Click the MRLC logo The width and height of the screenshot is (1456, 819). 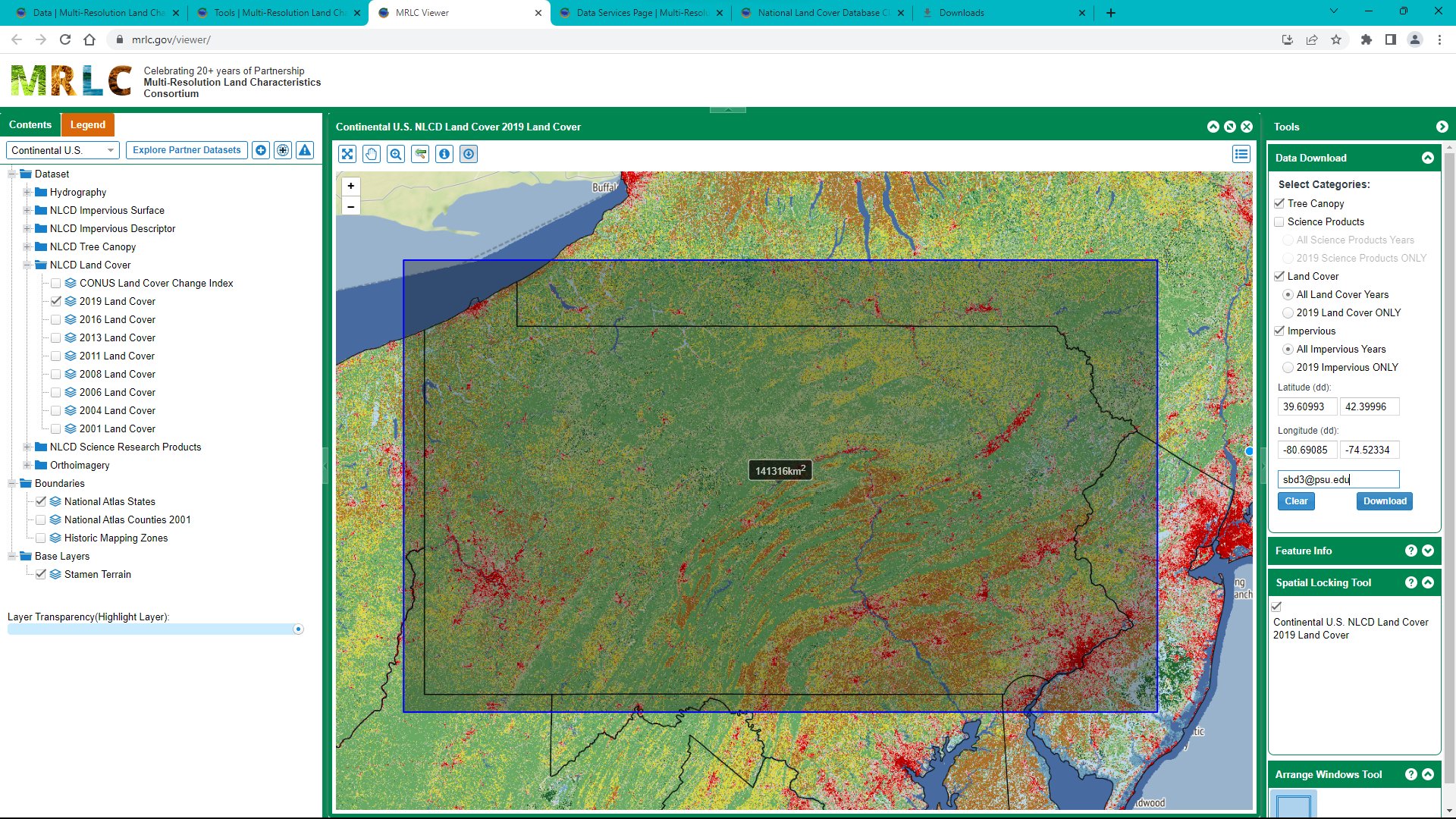coord(71,80)
